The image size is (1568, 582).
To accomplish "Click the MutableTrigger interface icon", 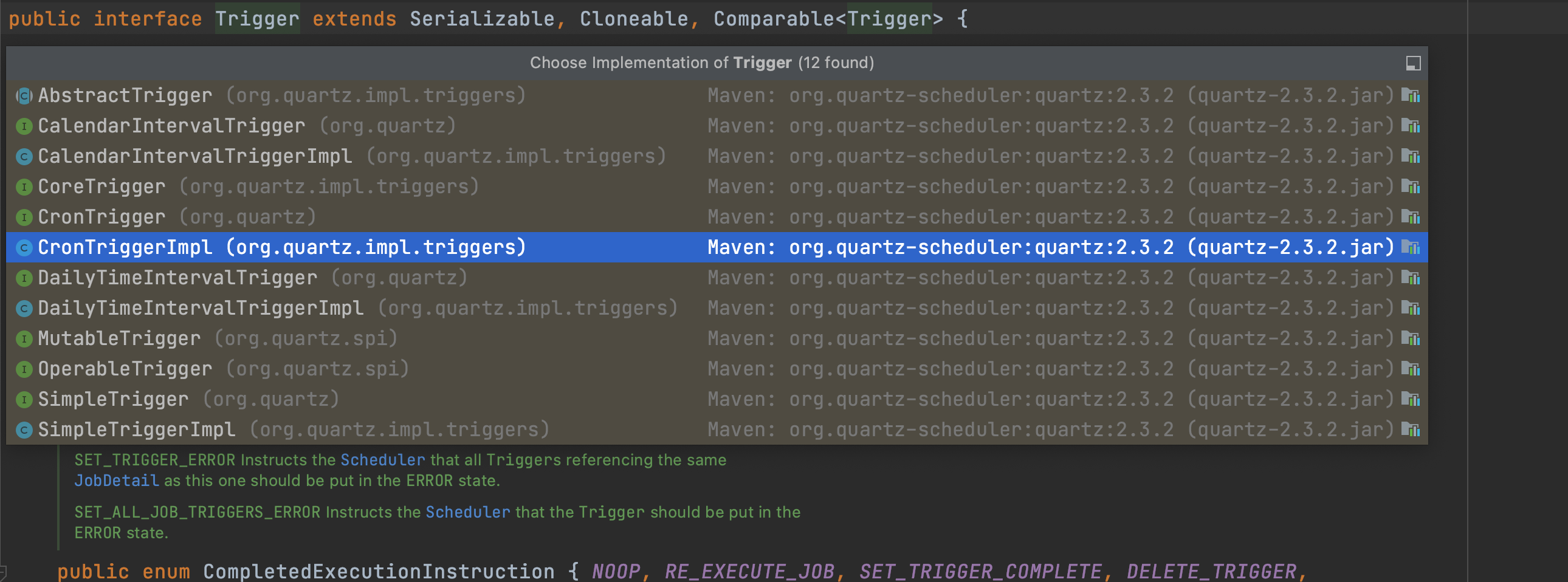I will pyautogui.click(x=24, y=339).
